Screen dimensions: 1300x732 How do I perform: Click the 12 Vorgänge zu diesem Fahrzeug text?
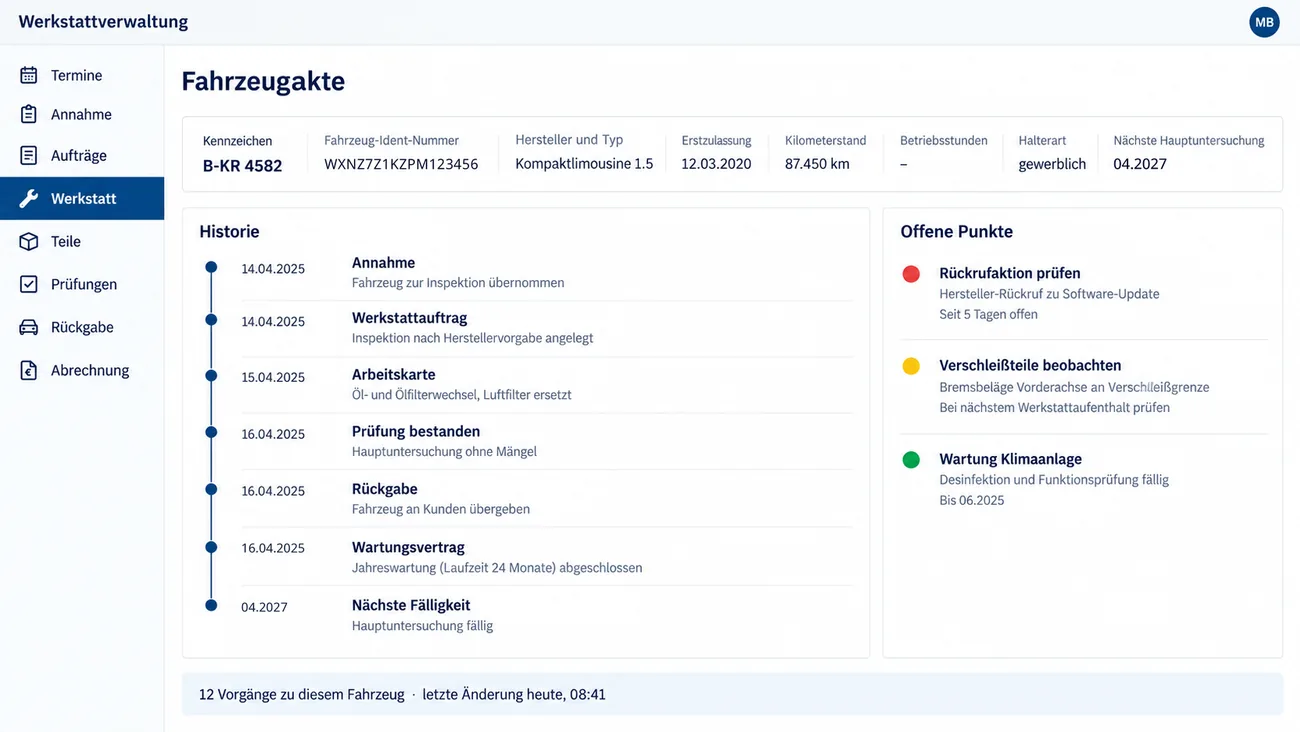point(301,694)
